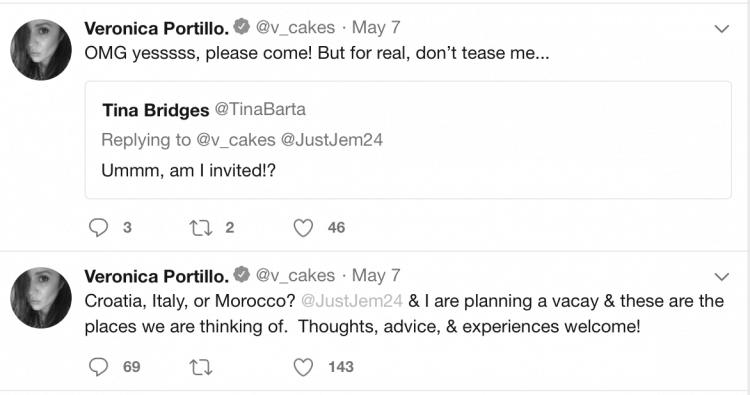The image size is (750, 395).
Task: Click reply icon on first tweet
Action: click(x=99, y=228)
